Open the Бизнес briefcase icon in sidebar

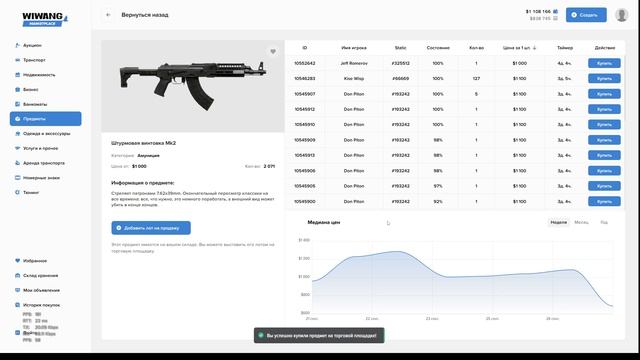[x=17, y=89]
